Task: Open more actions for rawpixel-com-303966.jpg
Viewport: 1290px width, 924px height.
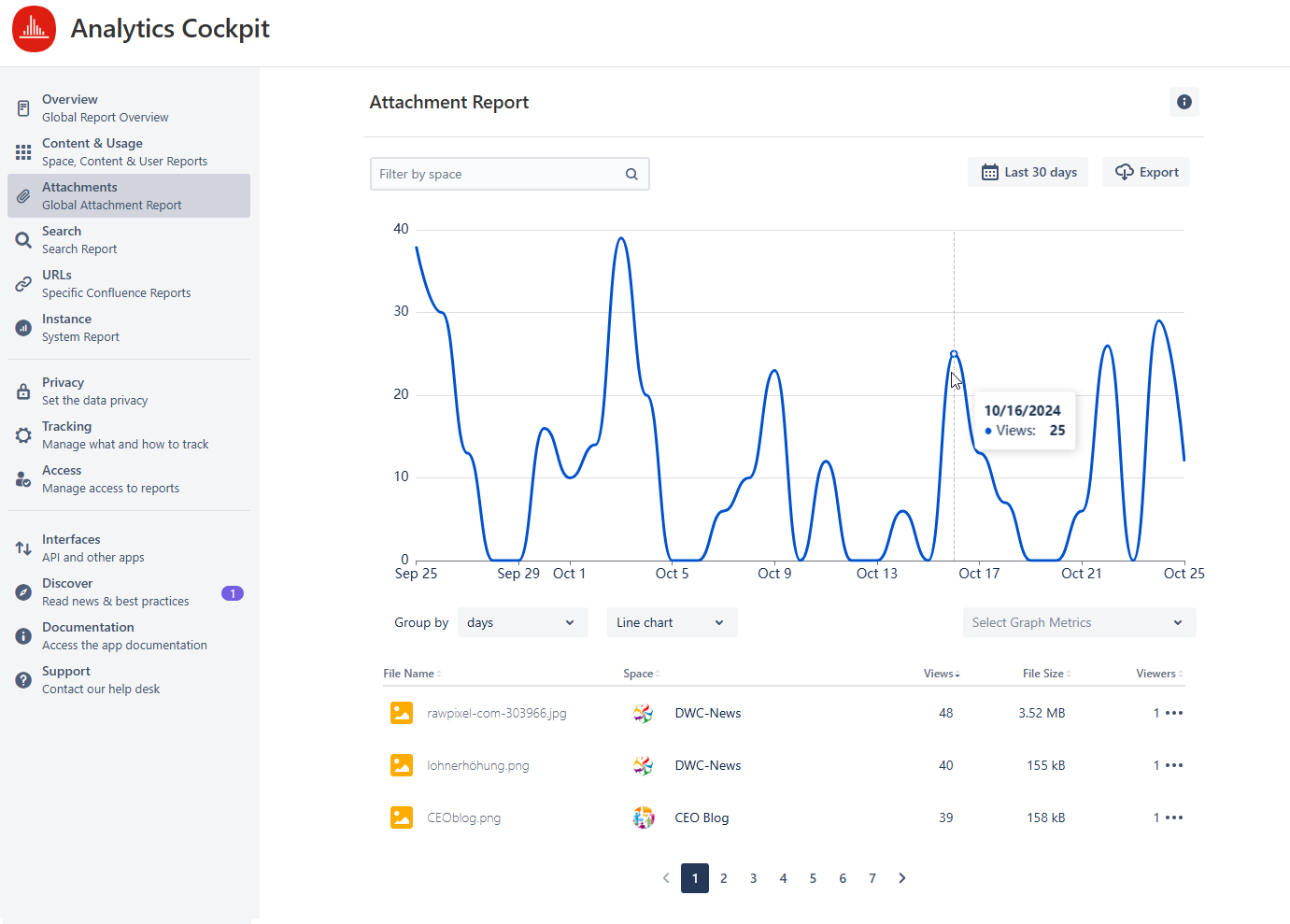Action: 1174,713
